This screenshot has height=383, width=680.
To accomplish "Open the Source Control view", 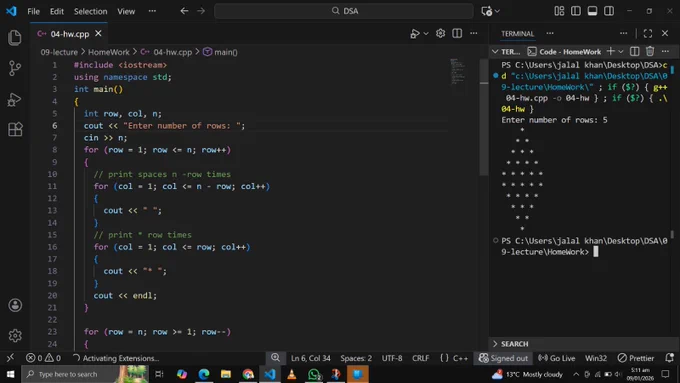I will click(x=15, y=68).
